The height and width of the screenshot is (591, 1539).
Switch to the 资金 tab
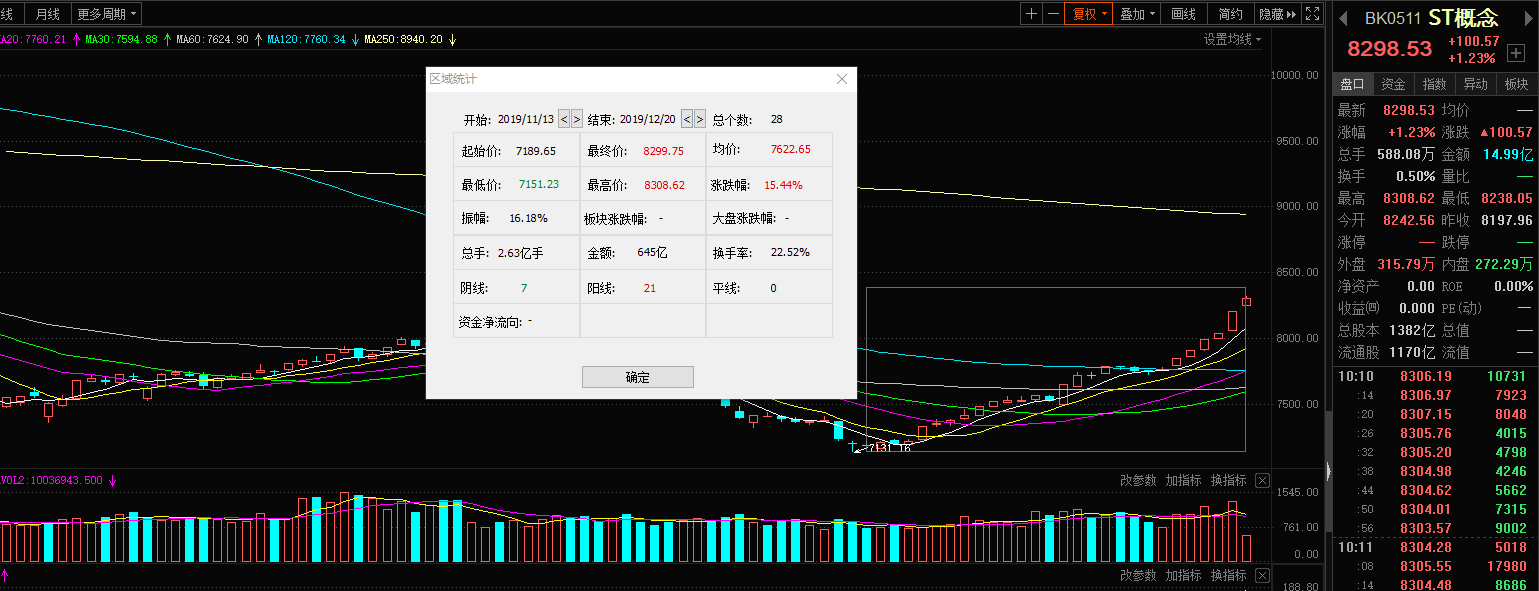coord(1393,84)
